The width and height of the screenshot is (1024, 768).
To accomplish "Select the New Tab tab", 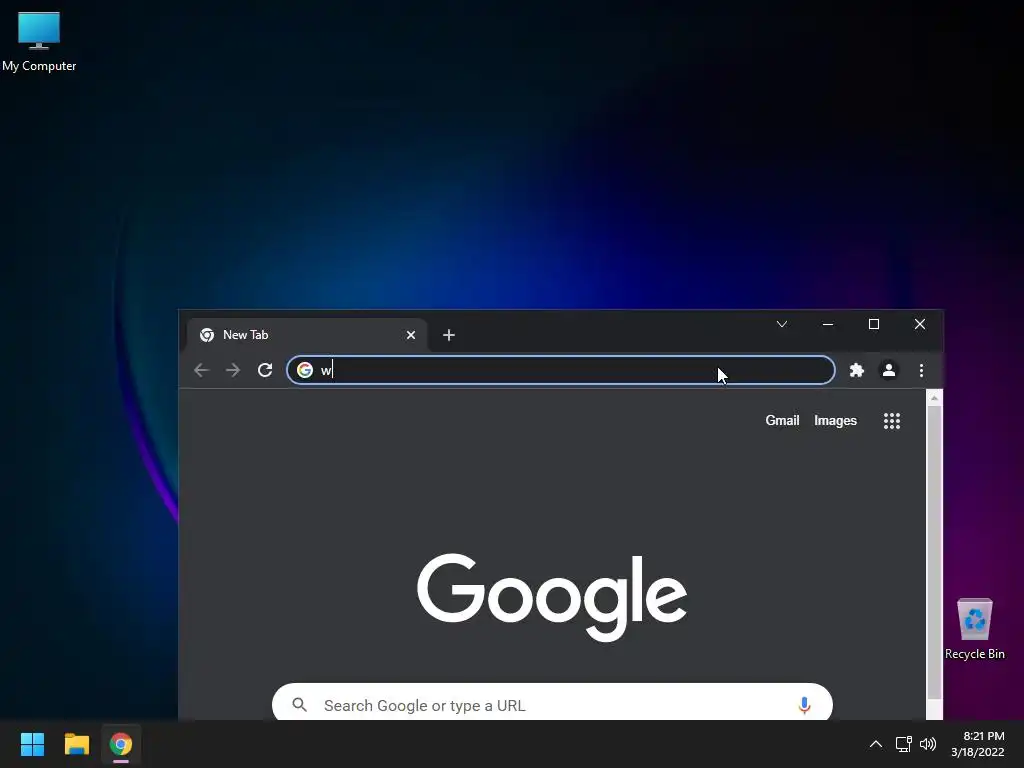I will click(307, 335).
